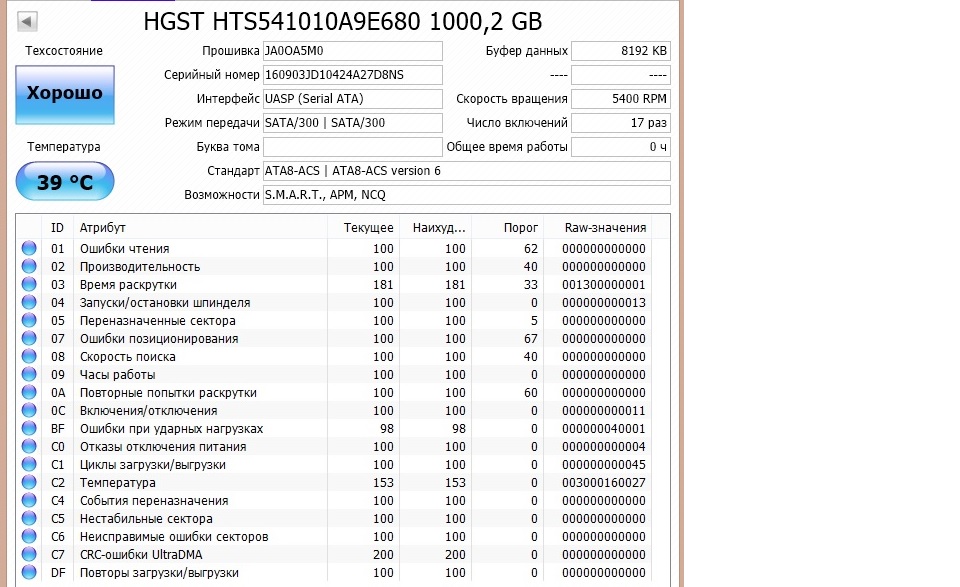Click status orb for Производительность row

[x=28, y=267]
